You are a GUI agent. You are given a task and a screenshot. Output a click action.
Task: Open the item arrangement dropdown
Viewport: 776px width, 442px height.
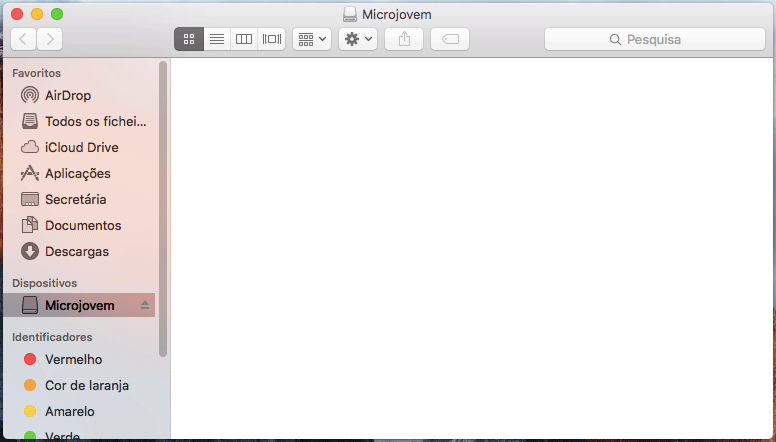point(312,39)
